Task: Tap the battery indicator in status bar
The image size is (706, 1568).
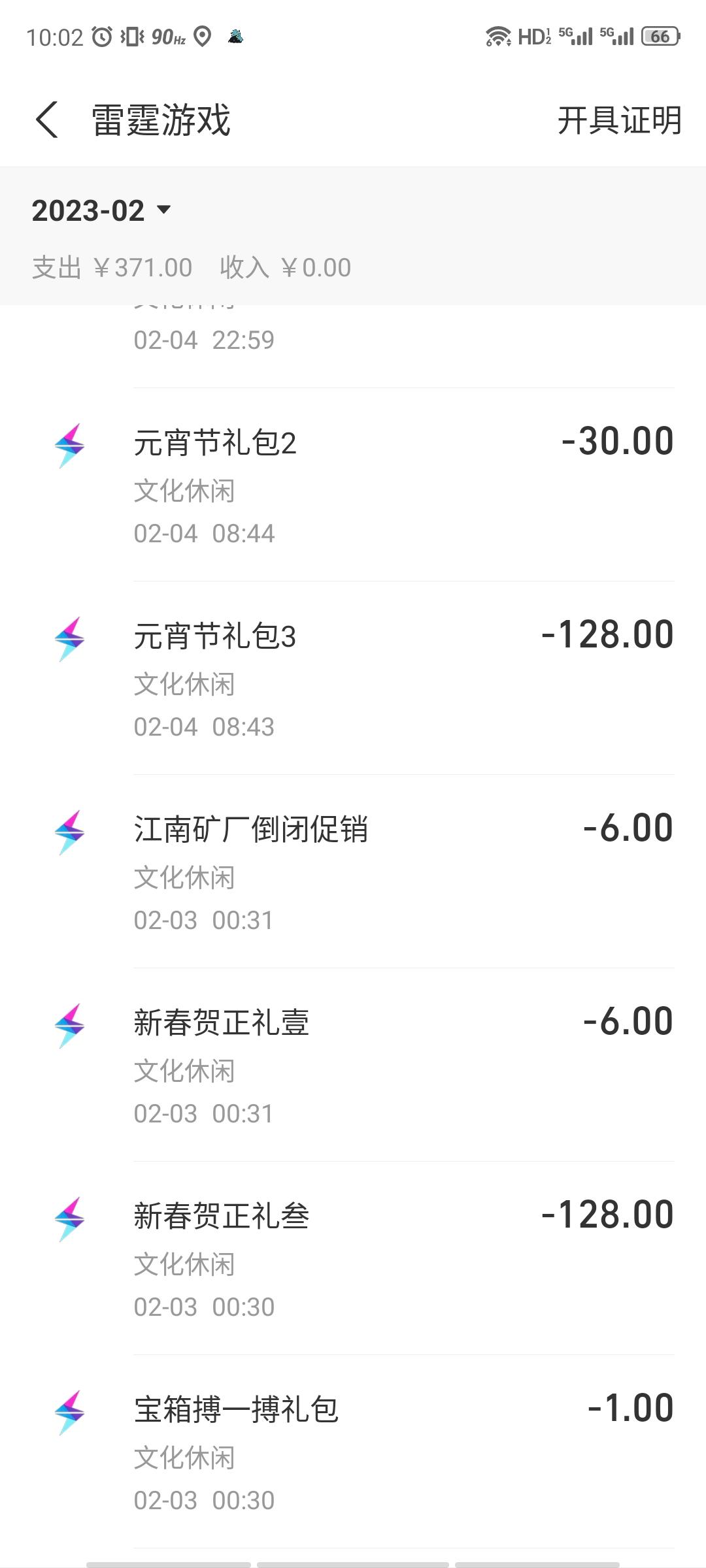Action: pyautogui.click(x=660, y=37)
